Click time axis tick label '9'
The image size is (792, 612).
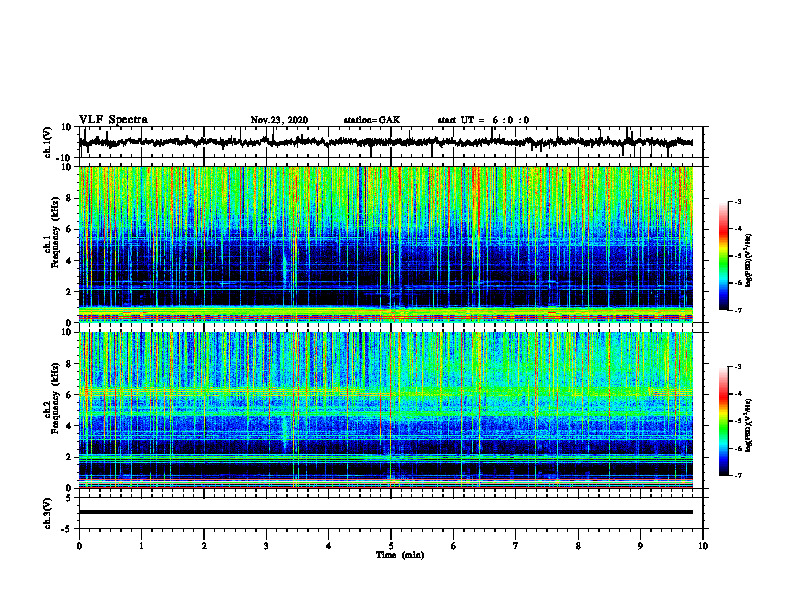point(640,546)
